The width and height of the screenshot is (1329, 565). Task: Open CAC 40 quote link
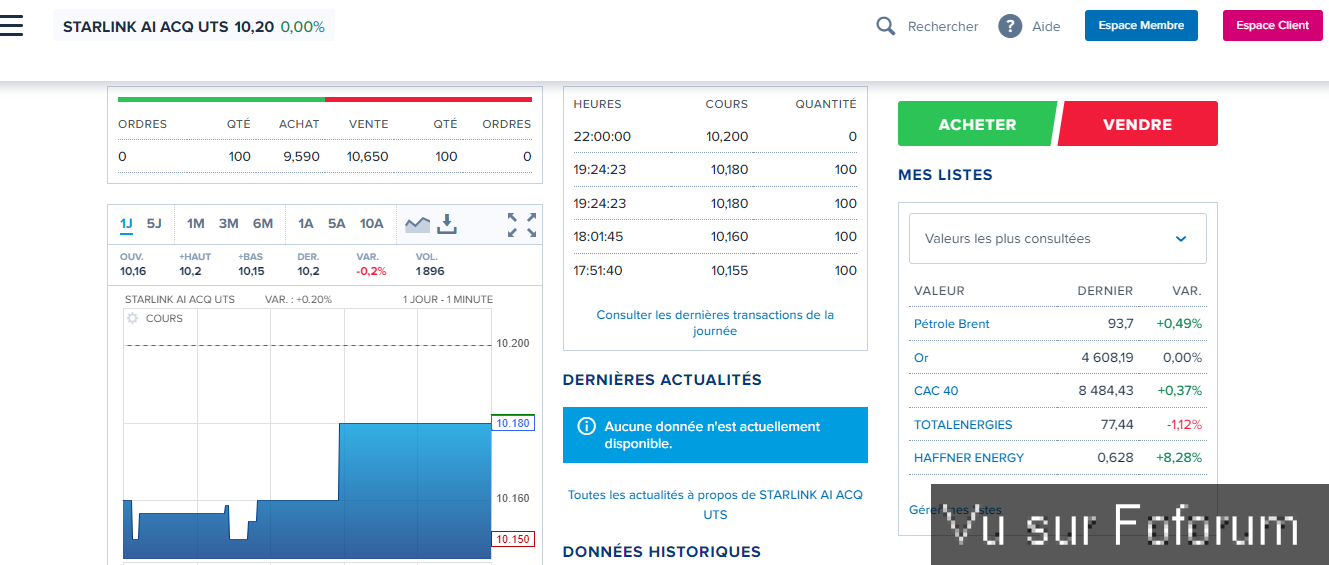[936, 391]
